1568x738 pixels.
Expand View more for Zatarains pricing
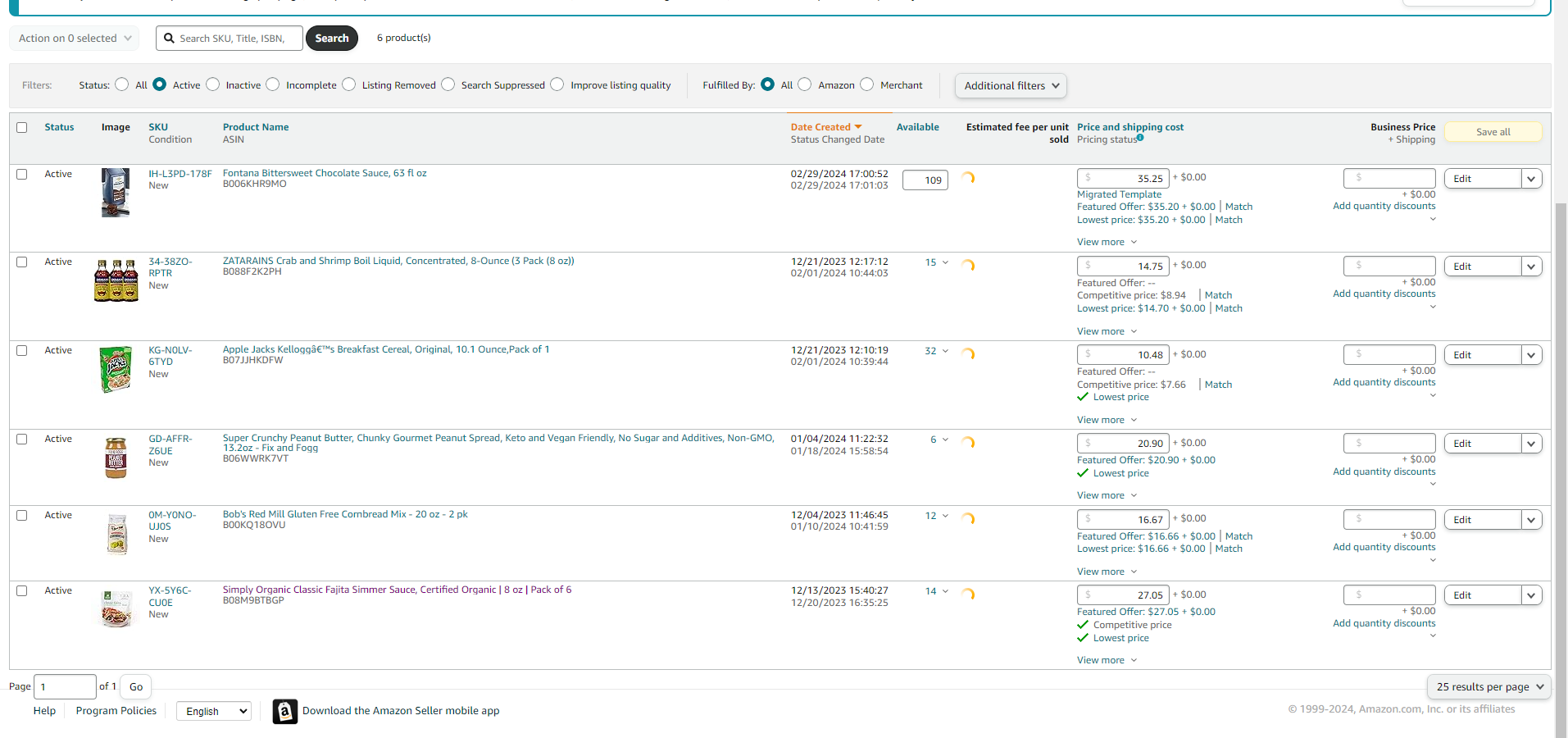(x=1107, y=331)
